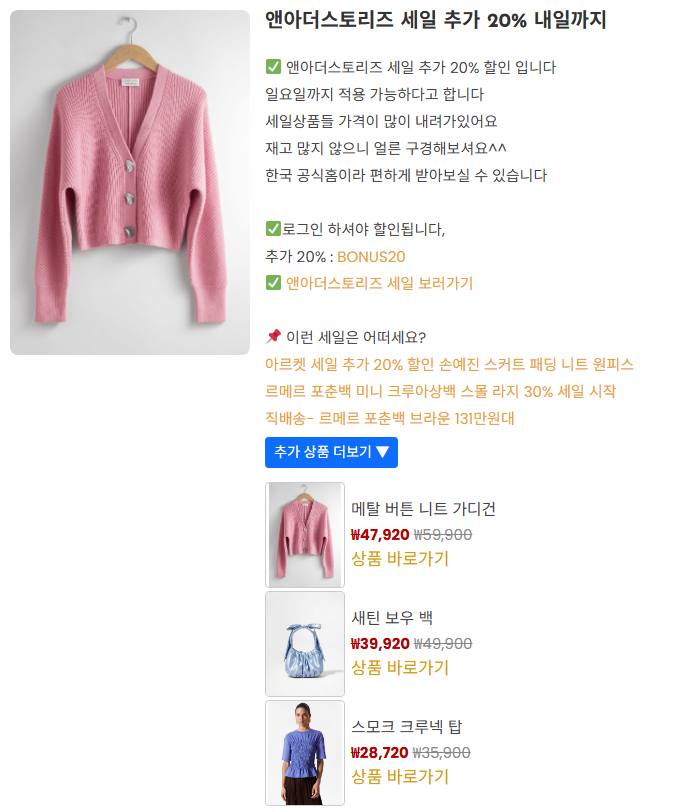Open 직배송- 르메르 포춘백 브라운 131만원대 link
Viewport: 692px width, 812px height.
click(390, 418)
